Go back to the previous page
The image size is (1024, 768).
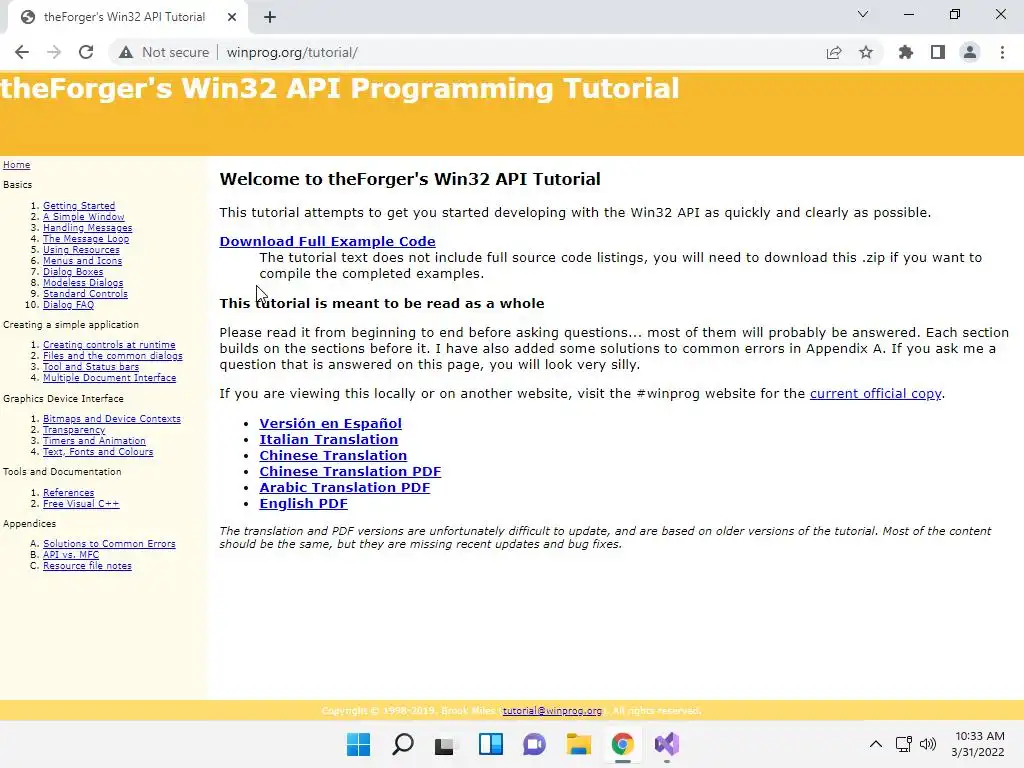click(22, 52)
